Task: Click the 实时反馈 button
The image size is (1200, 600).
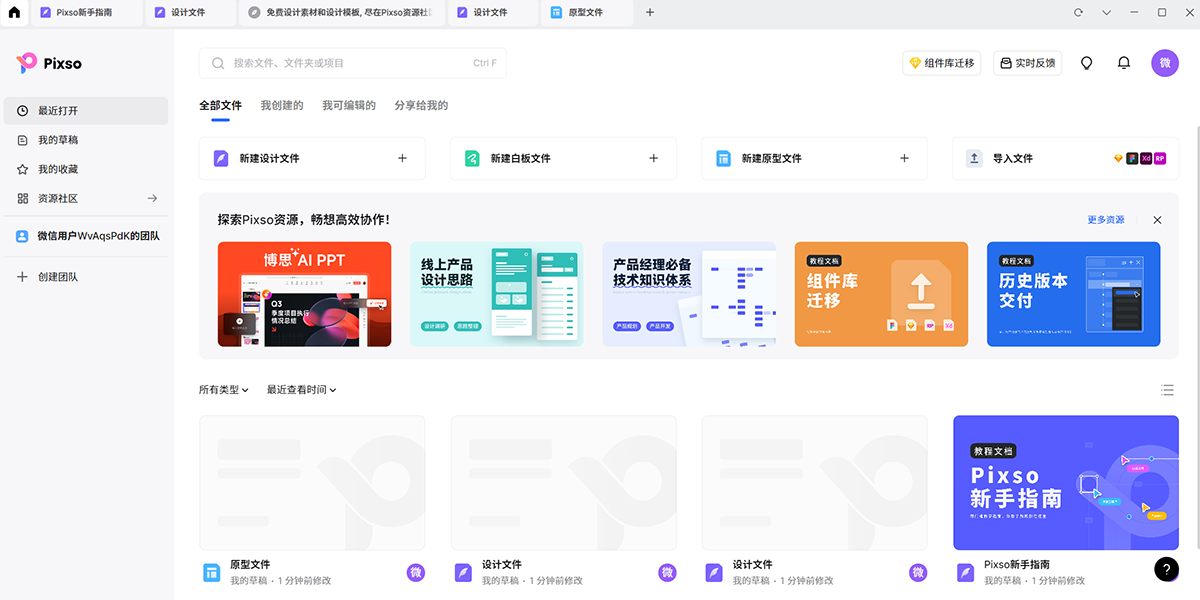Action: [1027, 63]
